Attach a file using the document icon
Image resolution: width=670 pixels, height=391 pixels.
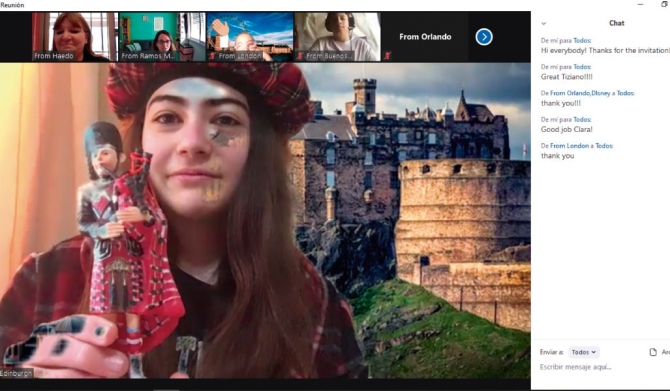tap(653, 352)
